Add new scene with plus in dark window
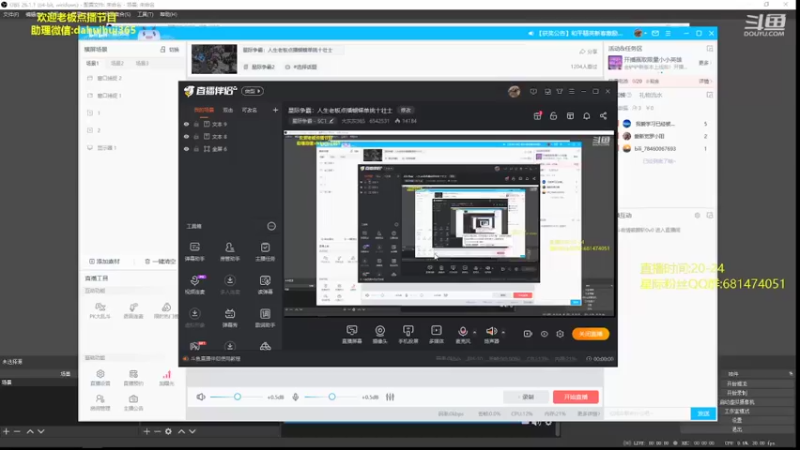Image resolution: width=800 pixels, height=450 pixels. coord(276,110)
